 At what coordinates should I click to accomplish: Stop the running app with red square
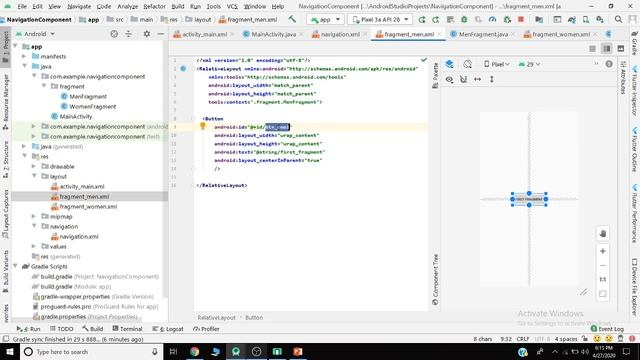coord(521,19)
